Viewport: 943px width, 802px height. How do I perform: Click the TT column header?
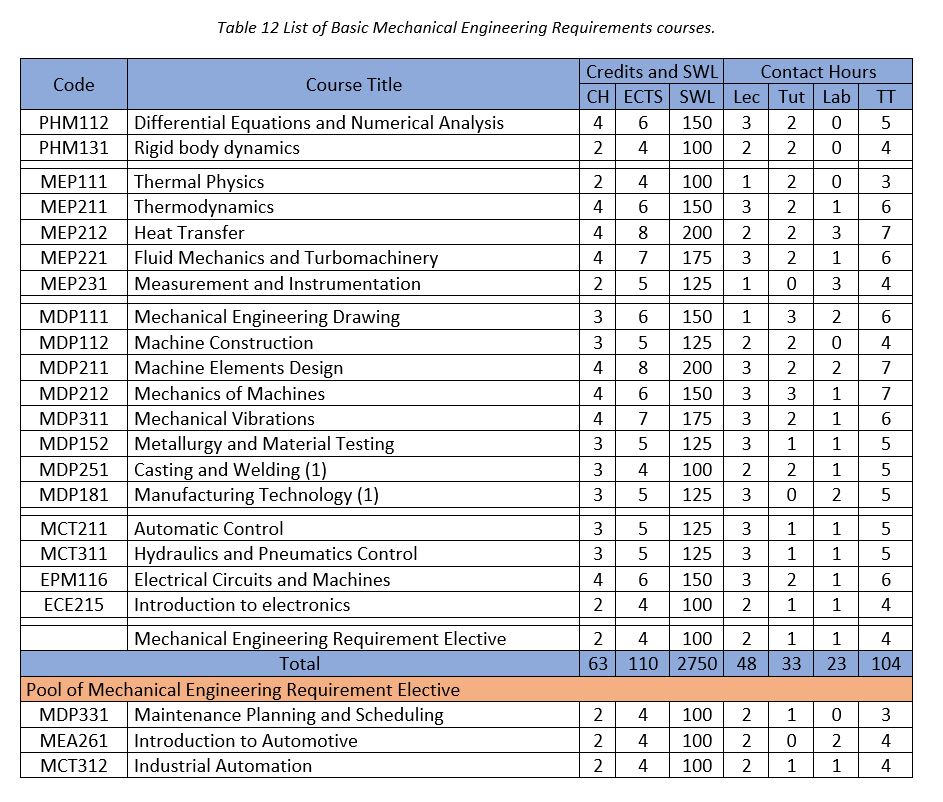point(884,97)
